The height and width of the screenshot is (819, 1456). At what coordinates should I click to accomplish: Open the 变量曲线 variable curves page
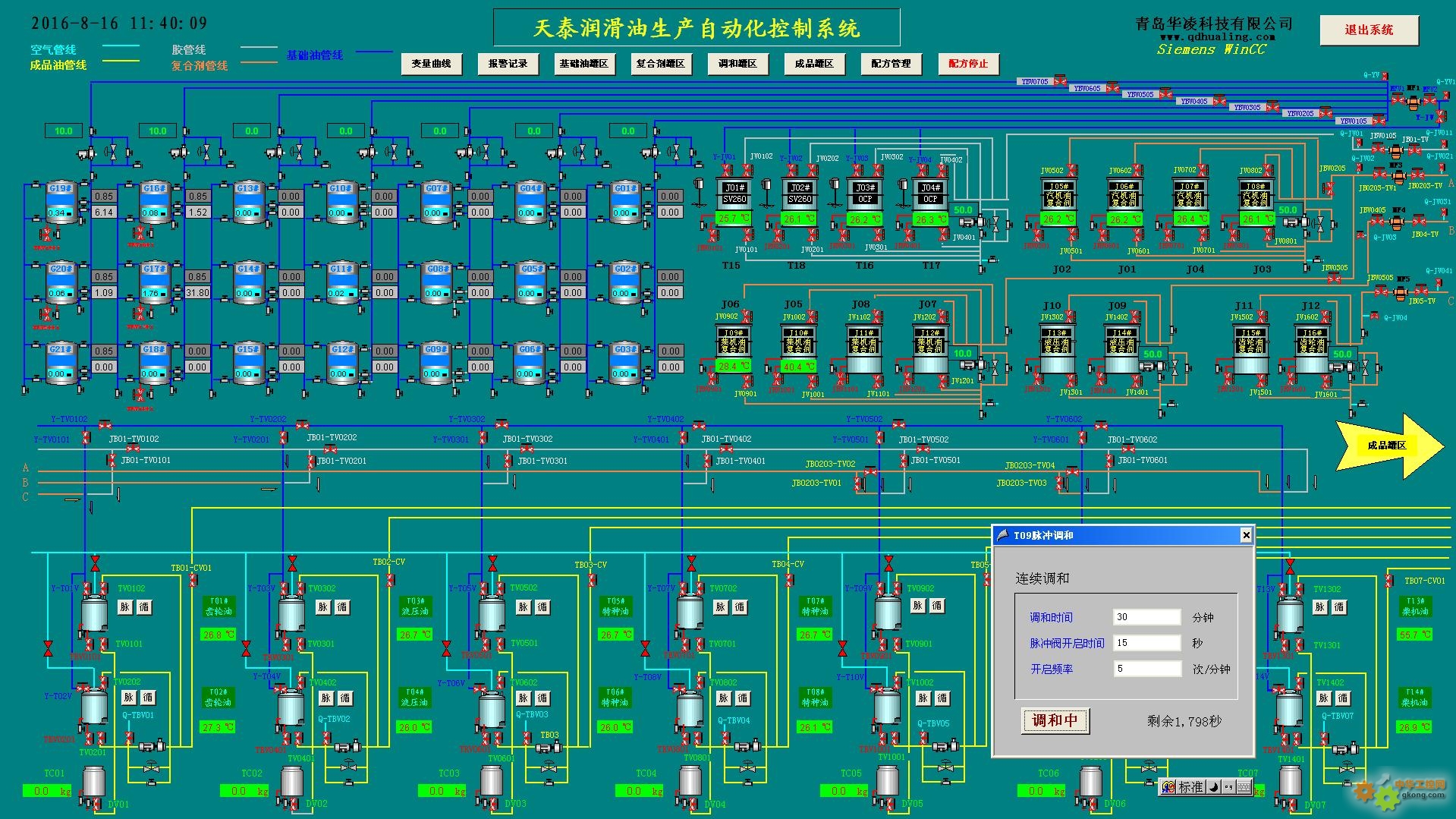click(431, 64)
